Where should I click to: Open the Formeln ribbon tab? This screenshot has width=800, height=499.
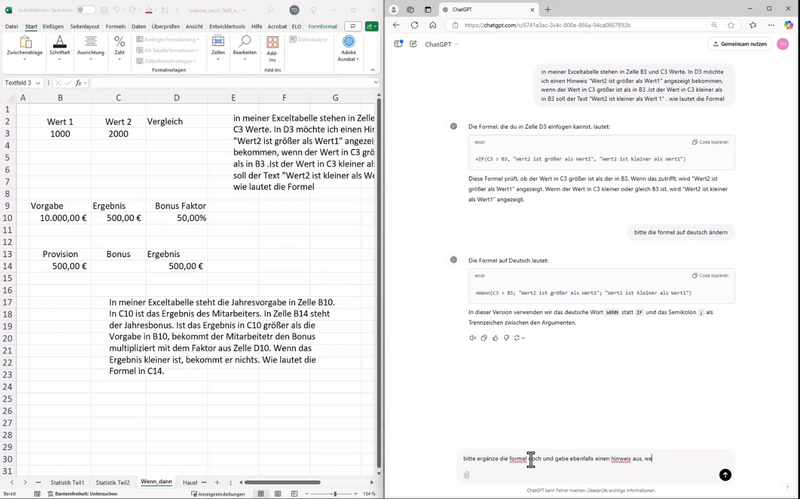115,26
